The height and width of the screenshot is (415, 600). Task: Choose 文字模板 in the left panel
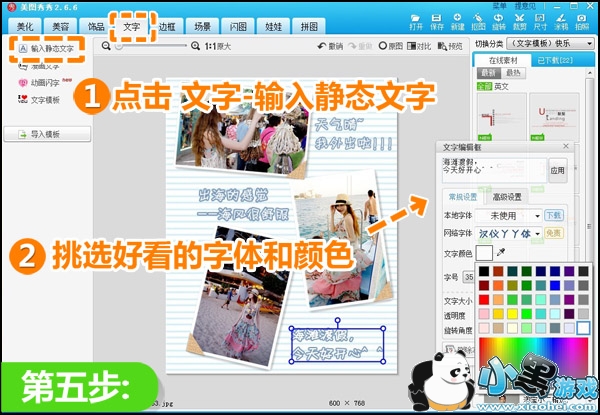pyautogui.click(x=39, y=100)
